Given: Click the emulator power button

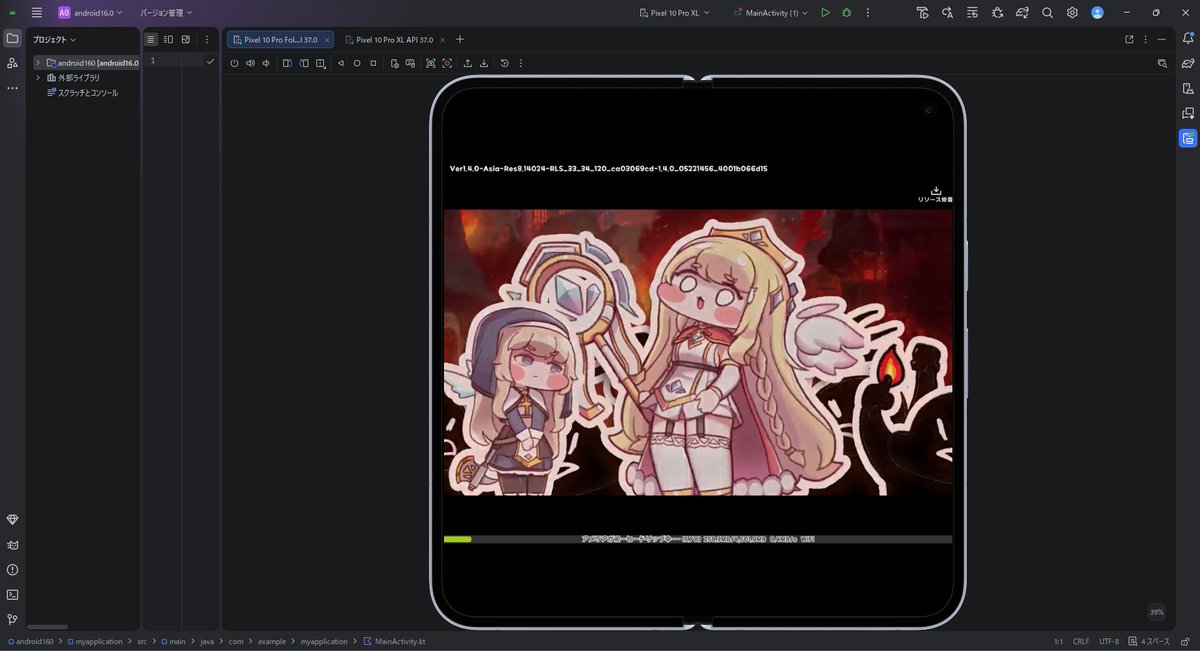Looking at the screenshot, I should coord(234,63).
